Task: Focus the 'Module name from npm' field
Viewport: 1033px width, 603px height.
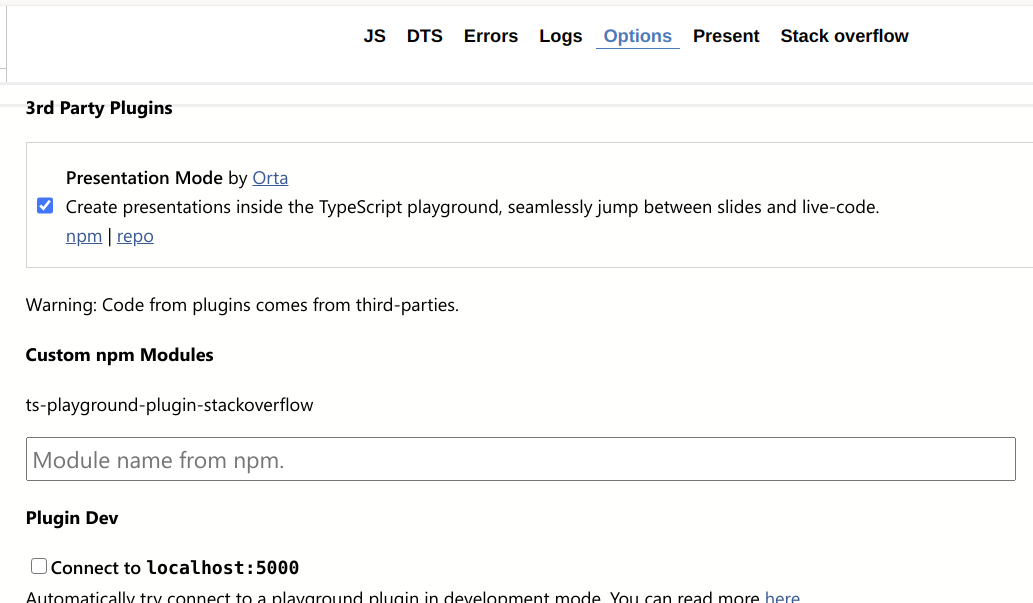Action: (x=520, y=460)
